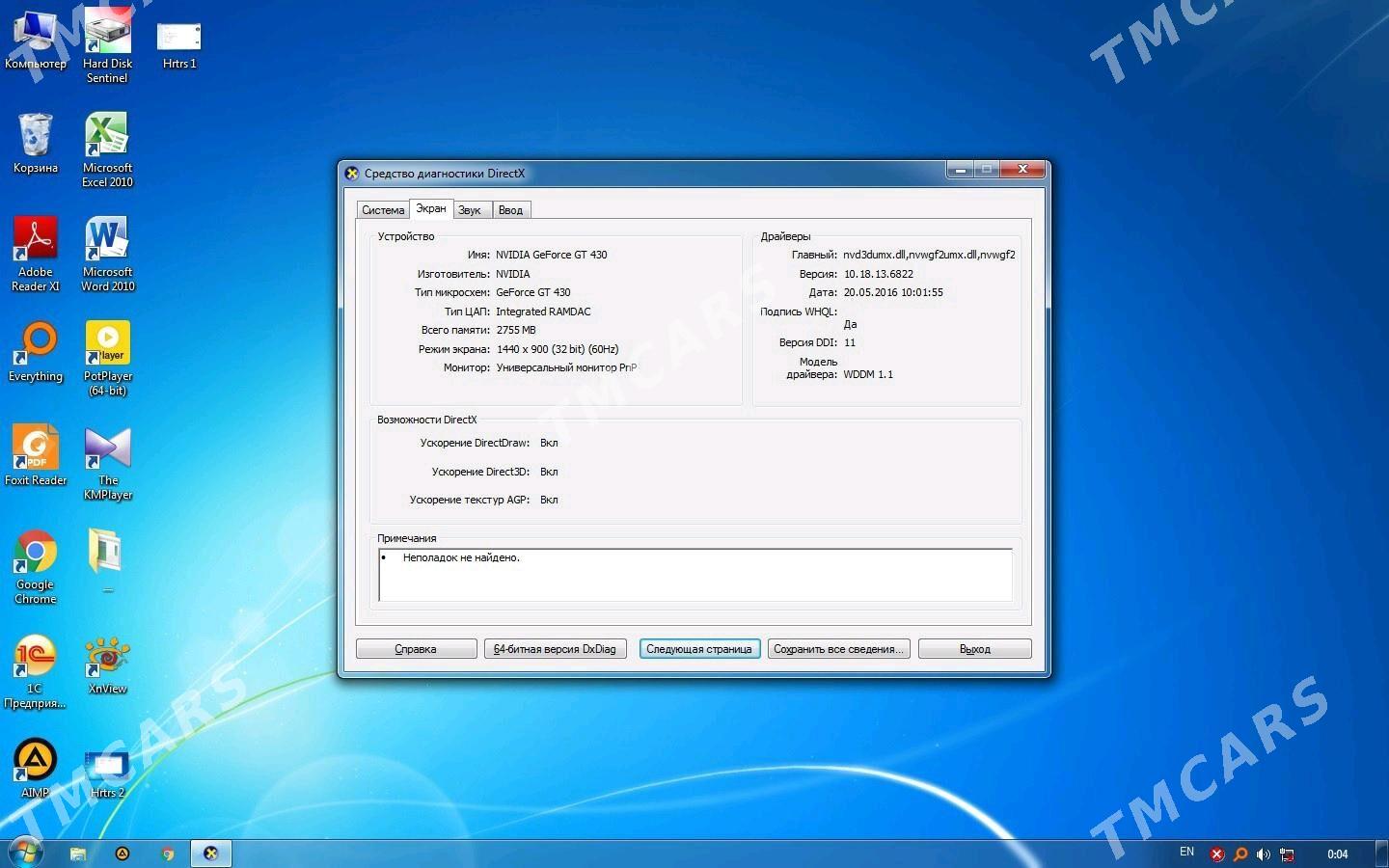
Task: Open the Everything search shortcut
Action: coord(36,351)
